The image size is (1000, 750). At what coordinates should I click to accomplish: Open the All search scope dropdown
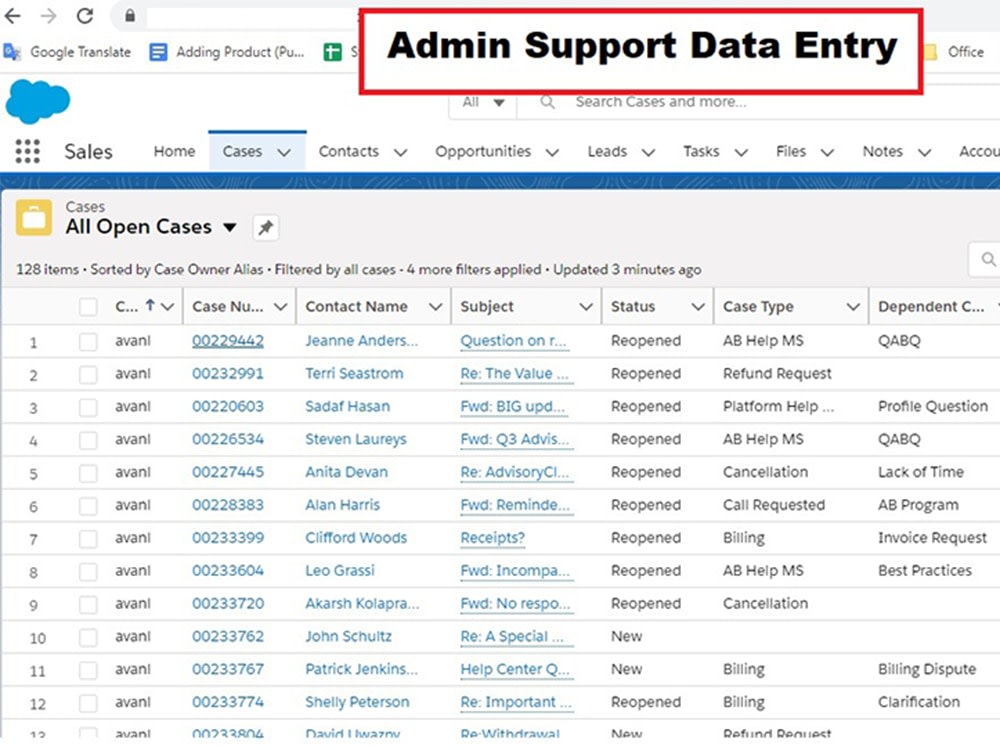point(483,102)
